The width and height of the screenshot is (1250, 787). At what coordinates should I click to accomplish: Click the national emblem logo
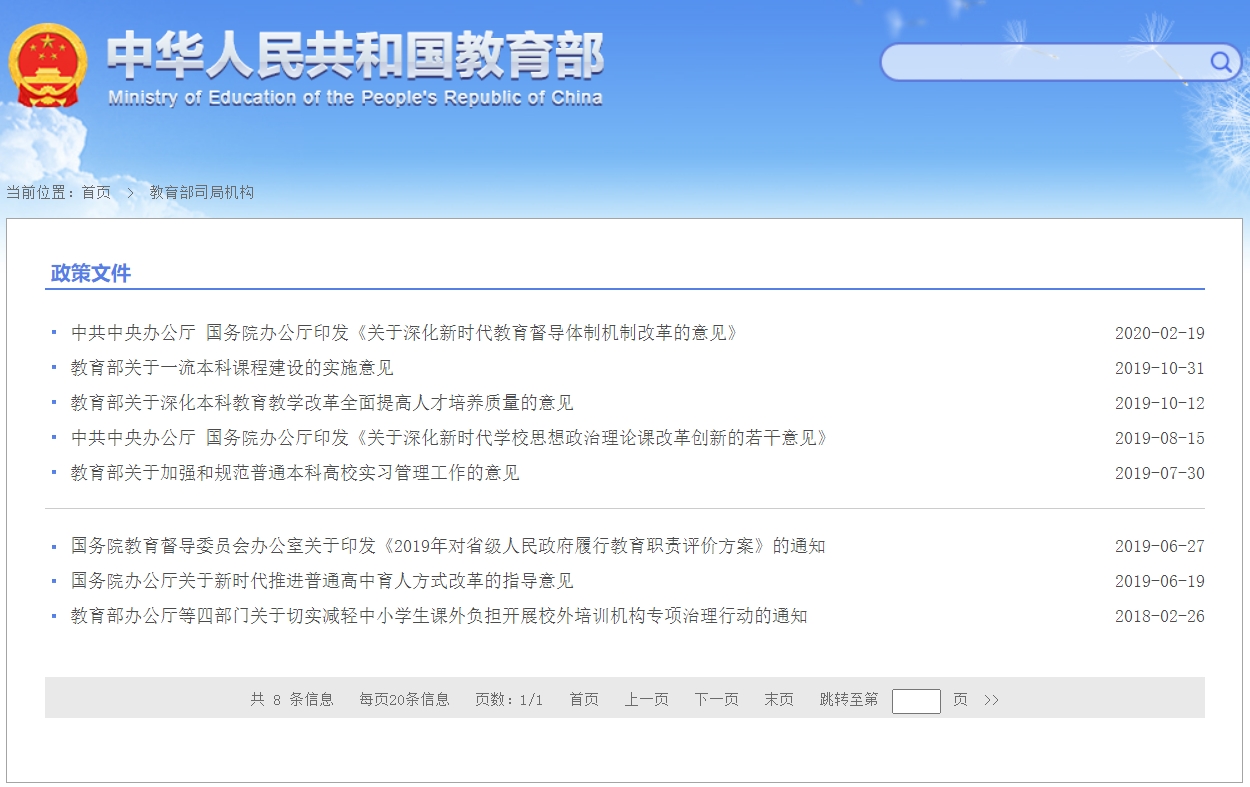[48, 66]
